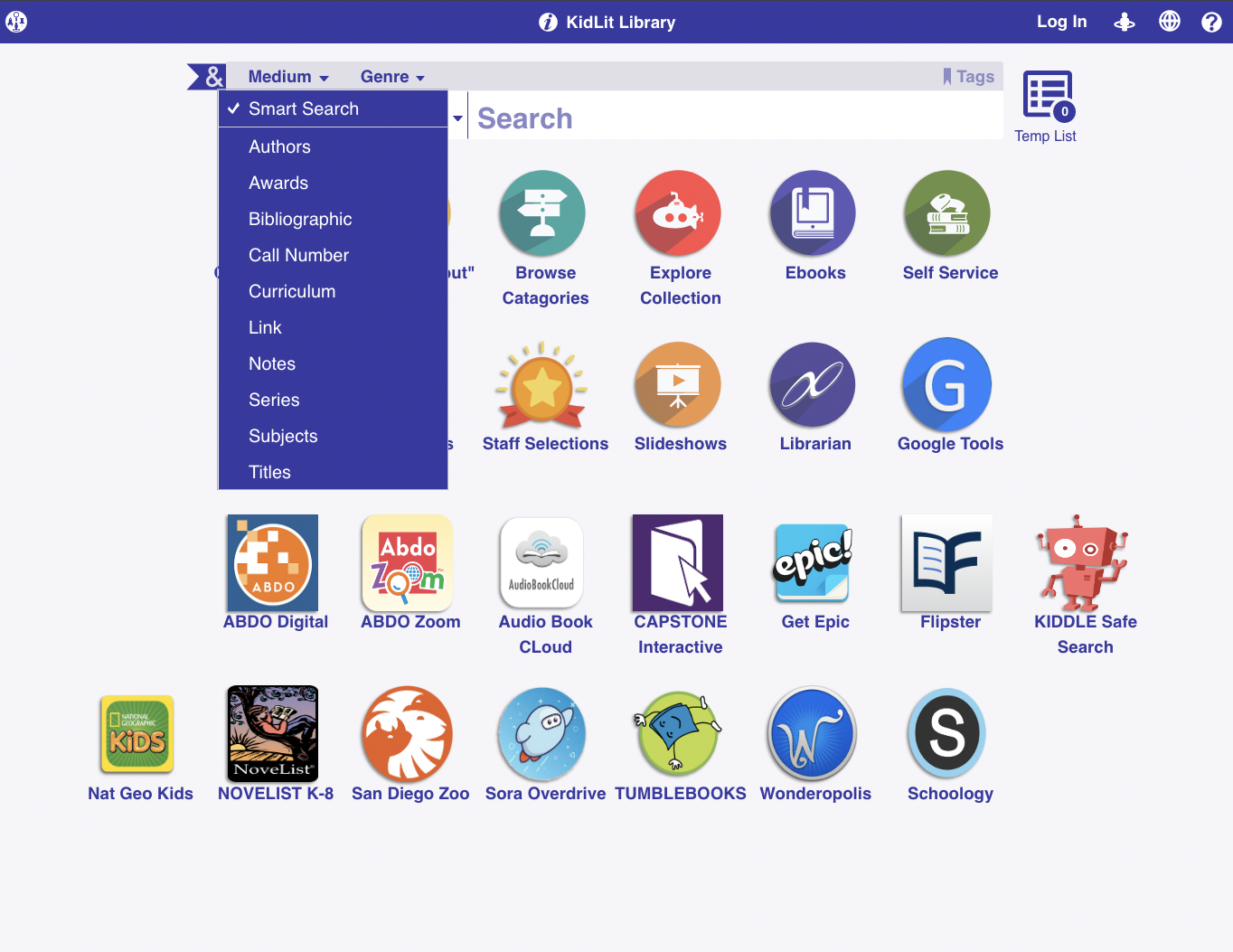
Task: Open the Schoology icon
Action: point(946,733)
